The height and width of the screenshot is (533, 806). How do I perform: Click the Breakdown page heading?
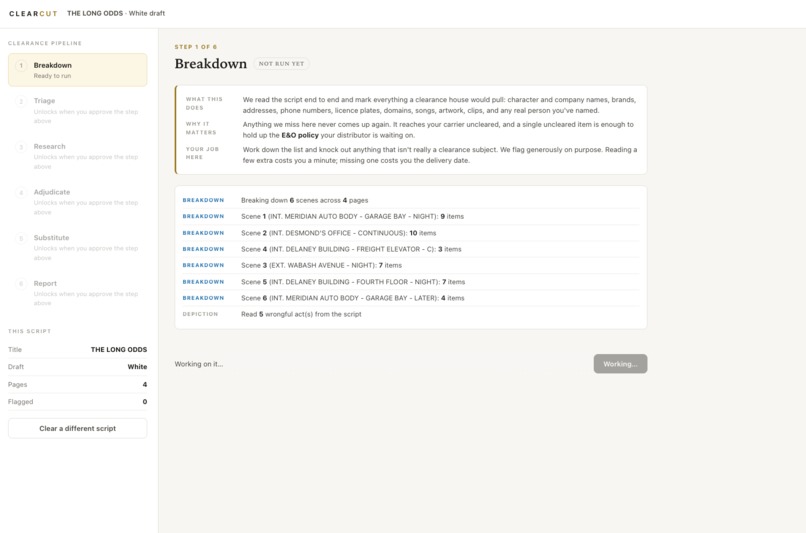click(211, 64)
